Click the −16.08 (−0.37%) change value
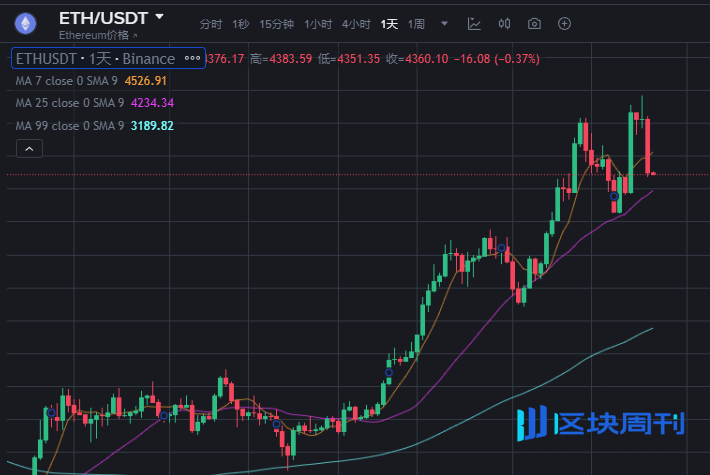This screenshot has height=475, width=710. coord(497,59)
